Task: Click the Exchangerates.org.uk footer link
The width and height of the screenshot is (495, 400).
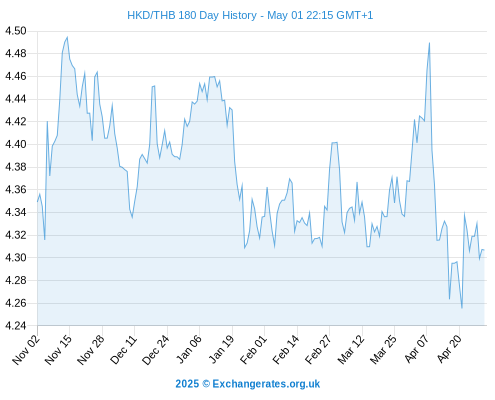Action: [x=266, y=384]
